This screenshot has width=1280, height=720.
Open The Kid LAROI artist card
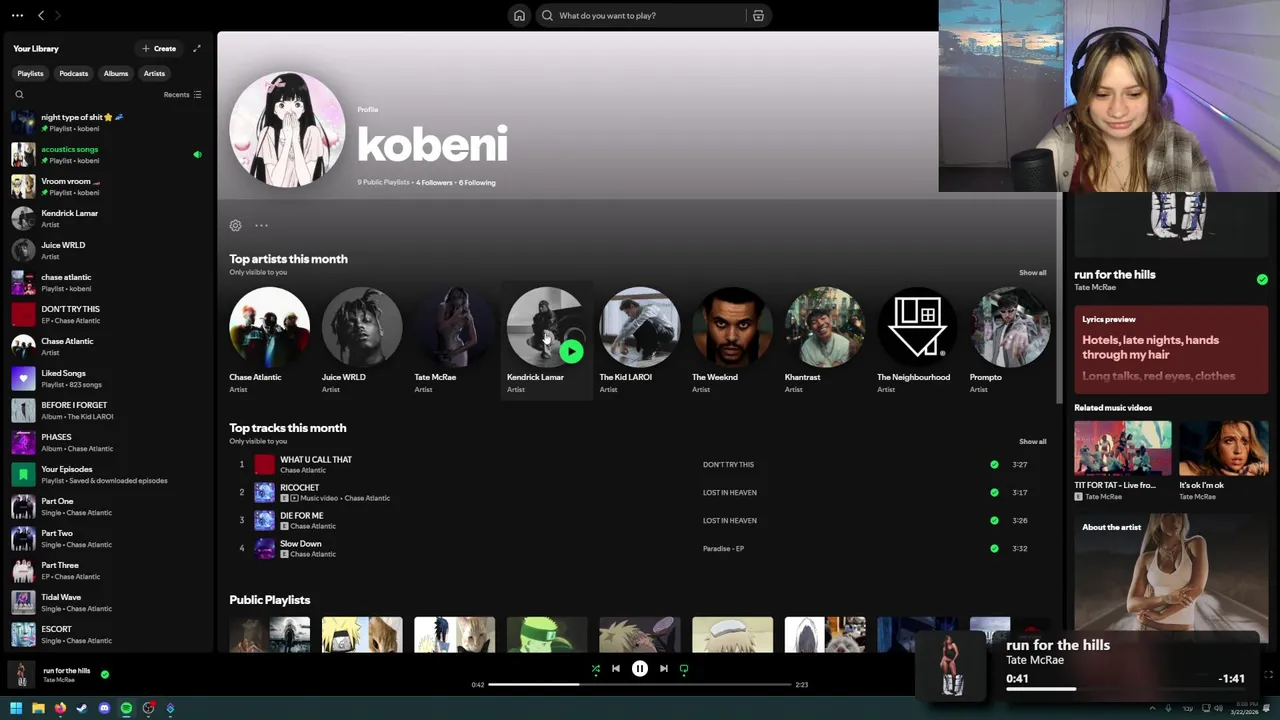pyautogui.click(x=639, y=340)
